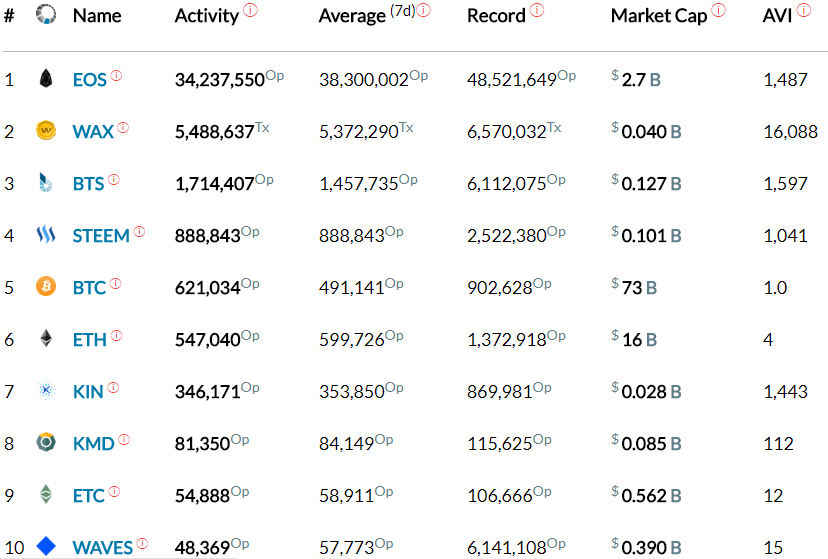Click KMD AVI value 112
Screen dimensions: 828x559
(x=778, y=443)
